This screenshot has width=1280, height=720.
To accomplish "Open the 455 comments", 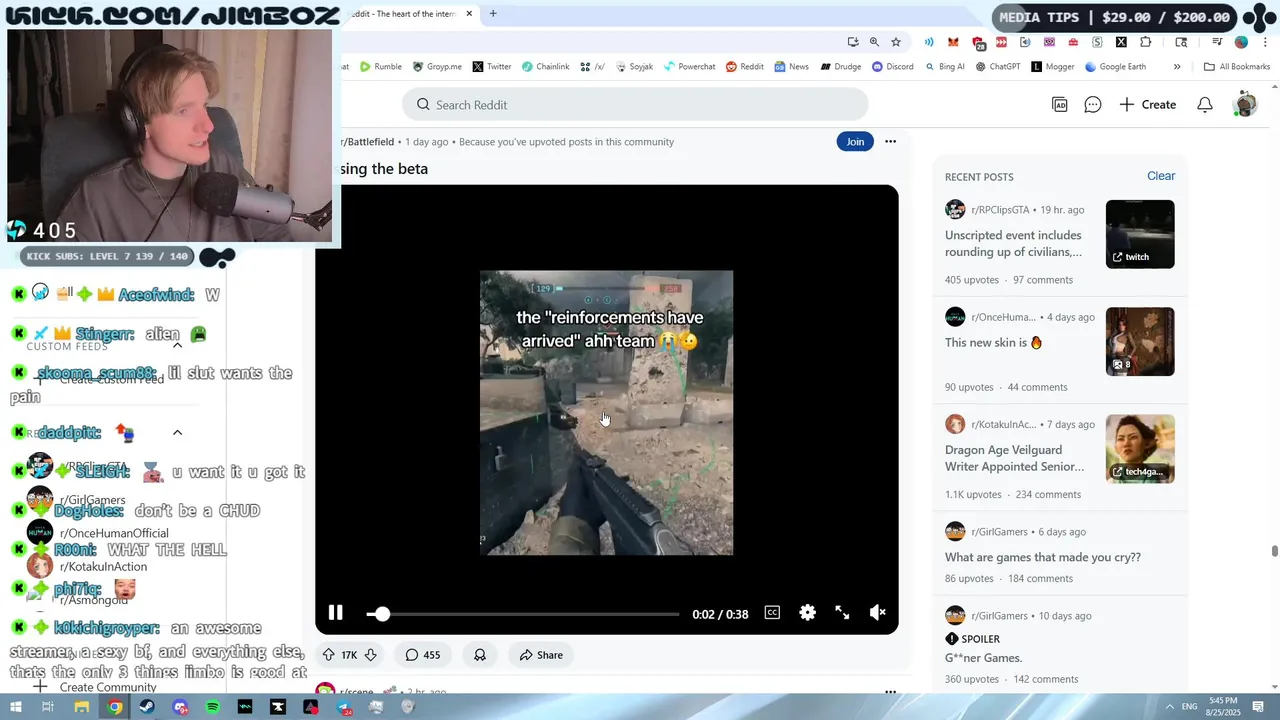I will click(422, 655).
